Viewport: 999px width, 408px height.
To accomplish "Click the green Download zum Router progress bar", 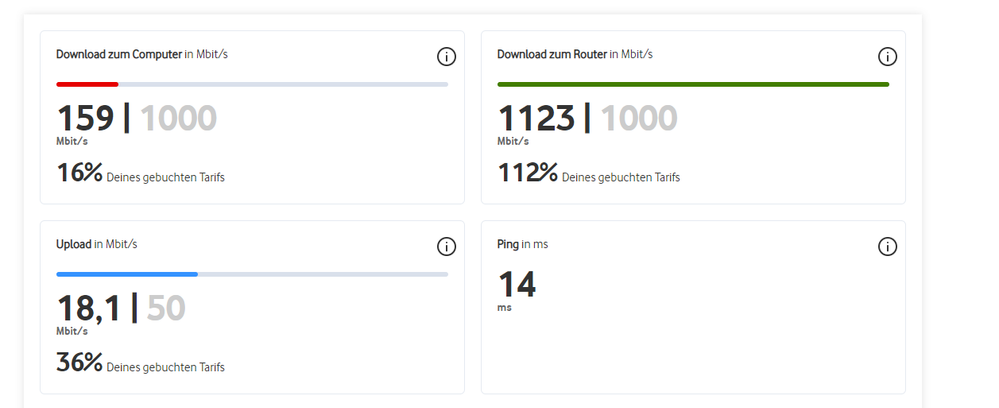I will point(693,84).
